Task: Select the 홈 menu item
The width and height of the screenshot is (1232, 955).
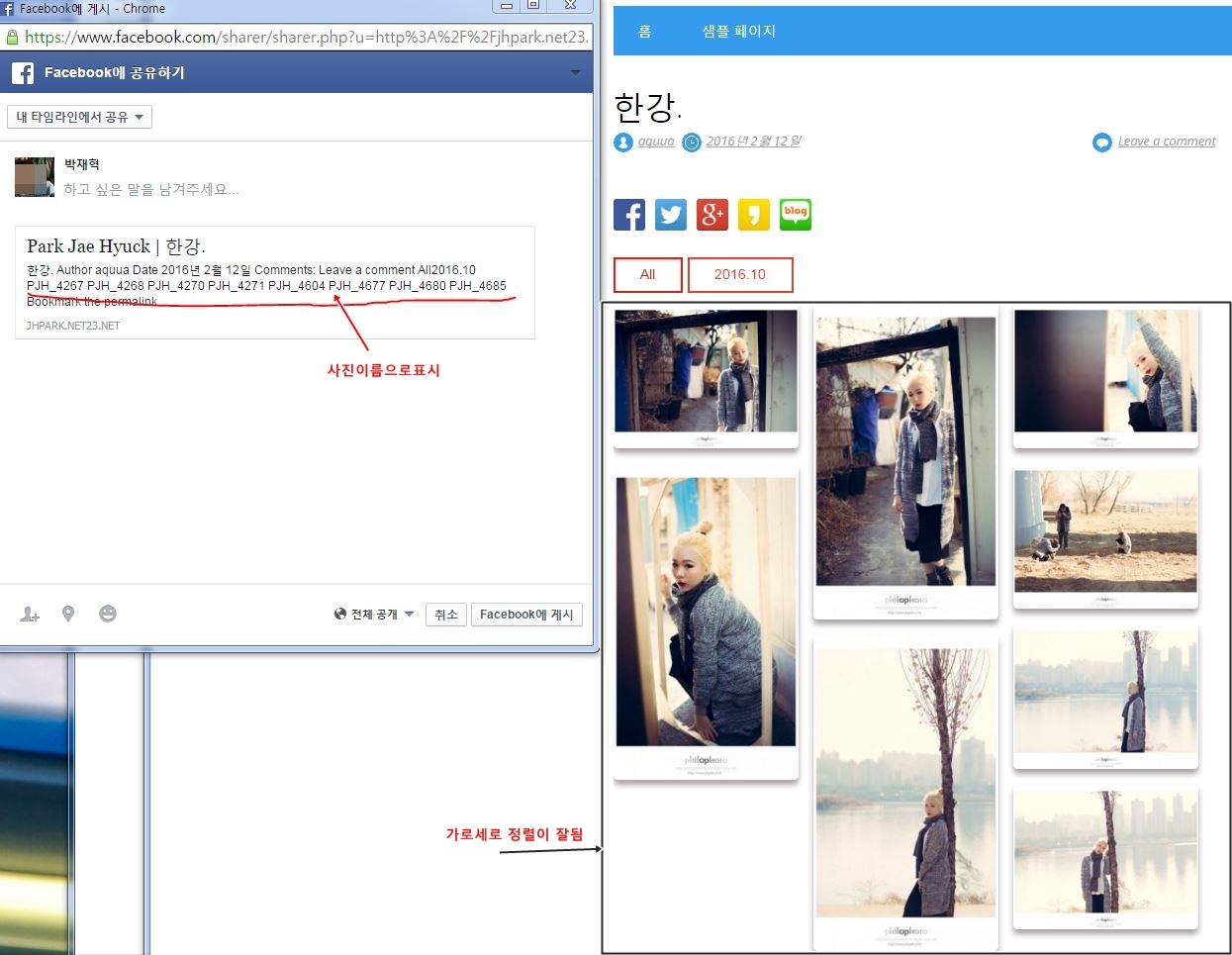Action: [x=644, y=32]
